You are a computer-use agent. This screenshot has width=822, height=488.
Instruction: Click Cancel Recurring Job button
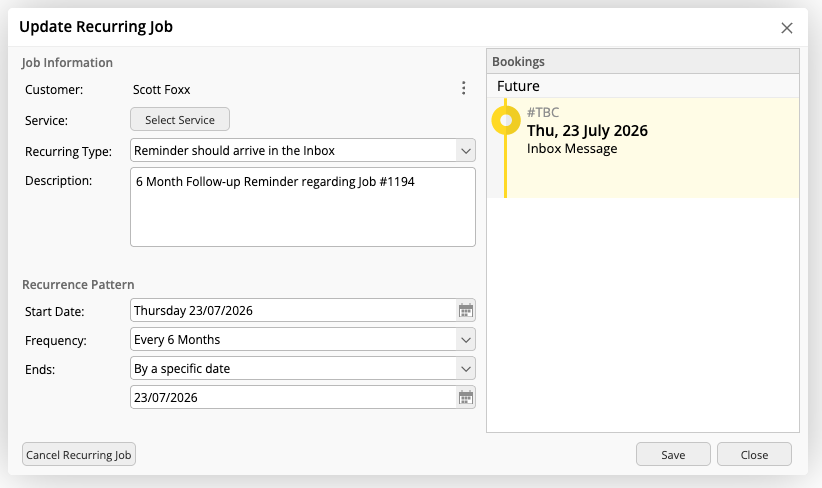click(x=79, y=454)
